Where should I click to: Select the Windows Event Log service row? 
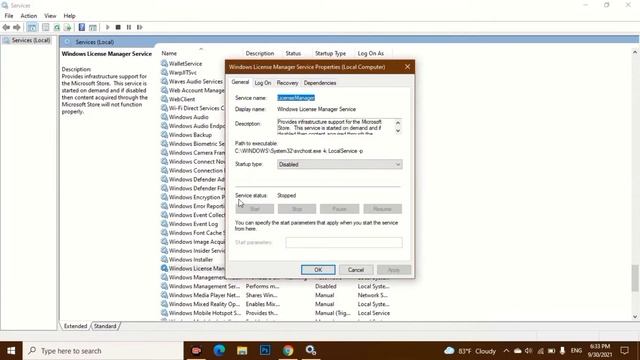coord(193,224)
